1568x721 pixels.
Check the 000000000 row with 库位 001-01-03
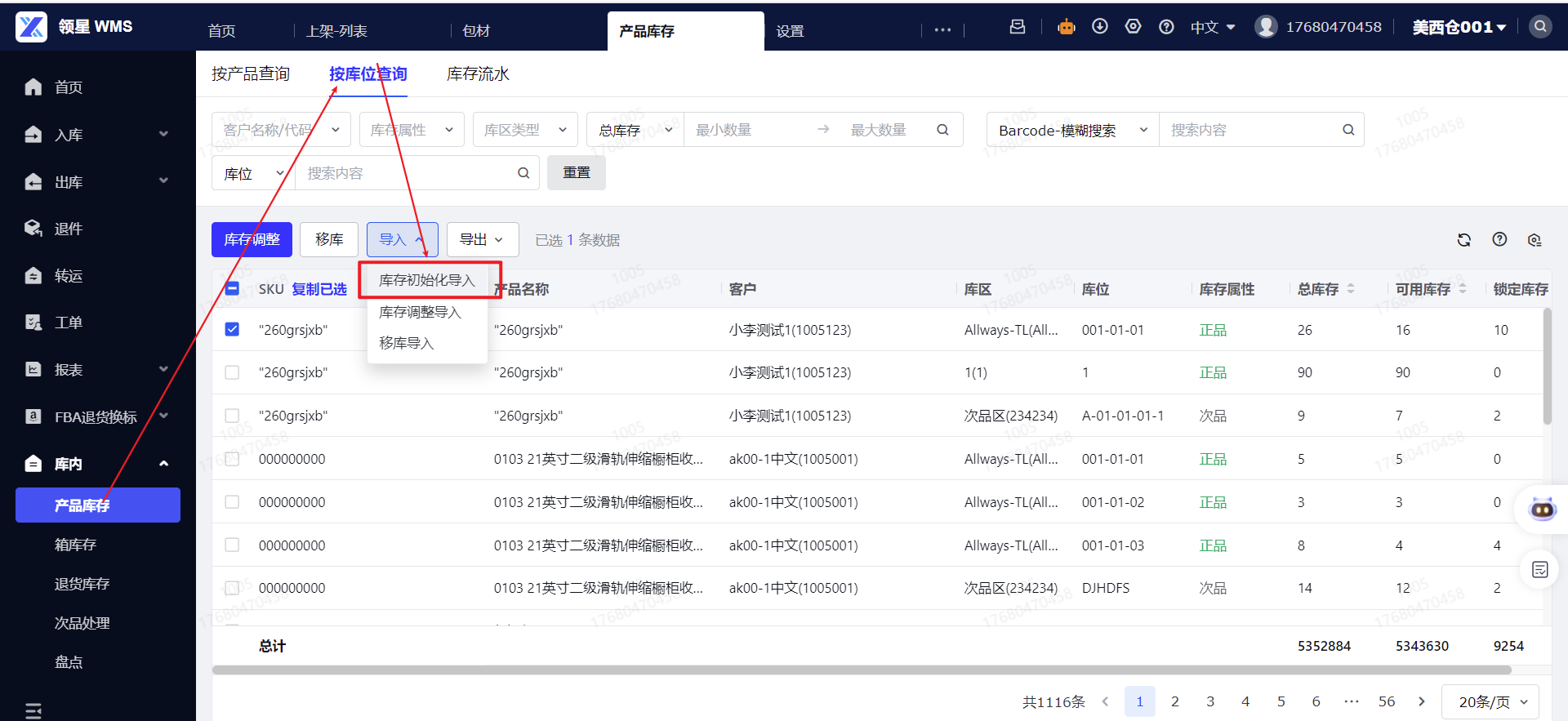232,545
